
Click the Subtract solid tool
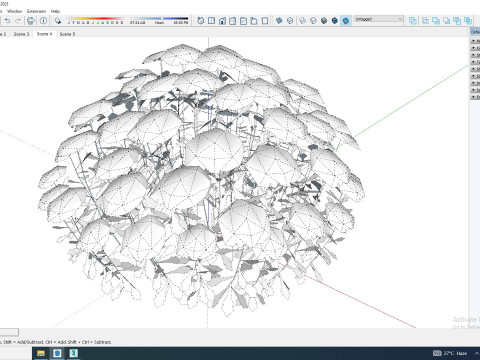click(447, 21)
